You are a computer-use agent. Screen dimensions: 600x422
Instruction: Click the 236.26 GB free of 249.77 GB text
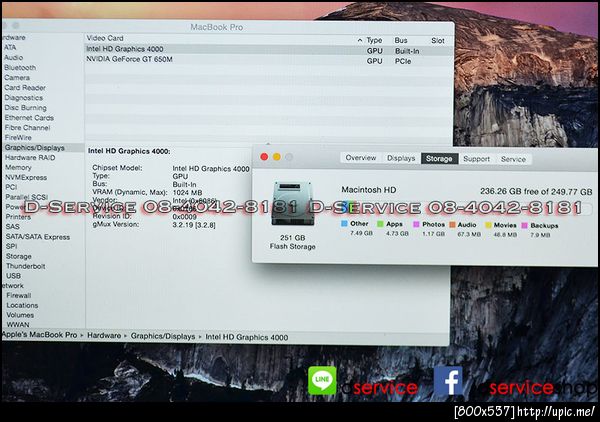(536, 191)
